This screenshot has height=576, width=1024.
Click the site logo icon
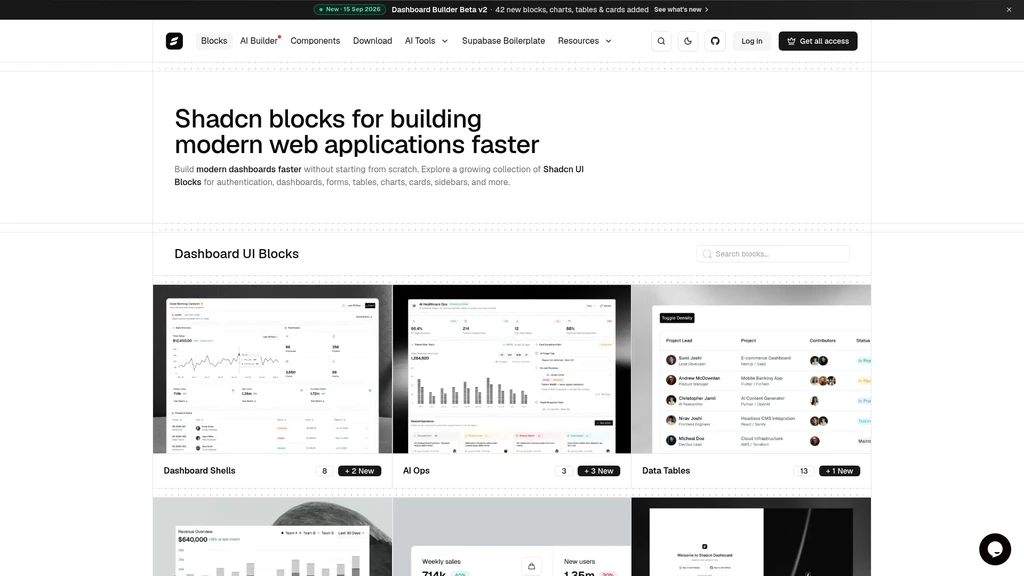click(x=174, y=41)
